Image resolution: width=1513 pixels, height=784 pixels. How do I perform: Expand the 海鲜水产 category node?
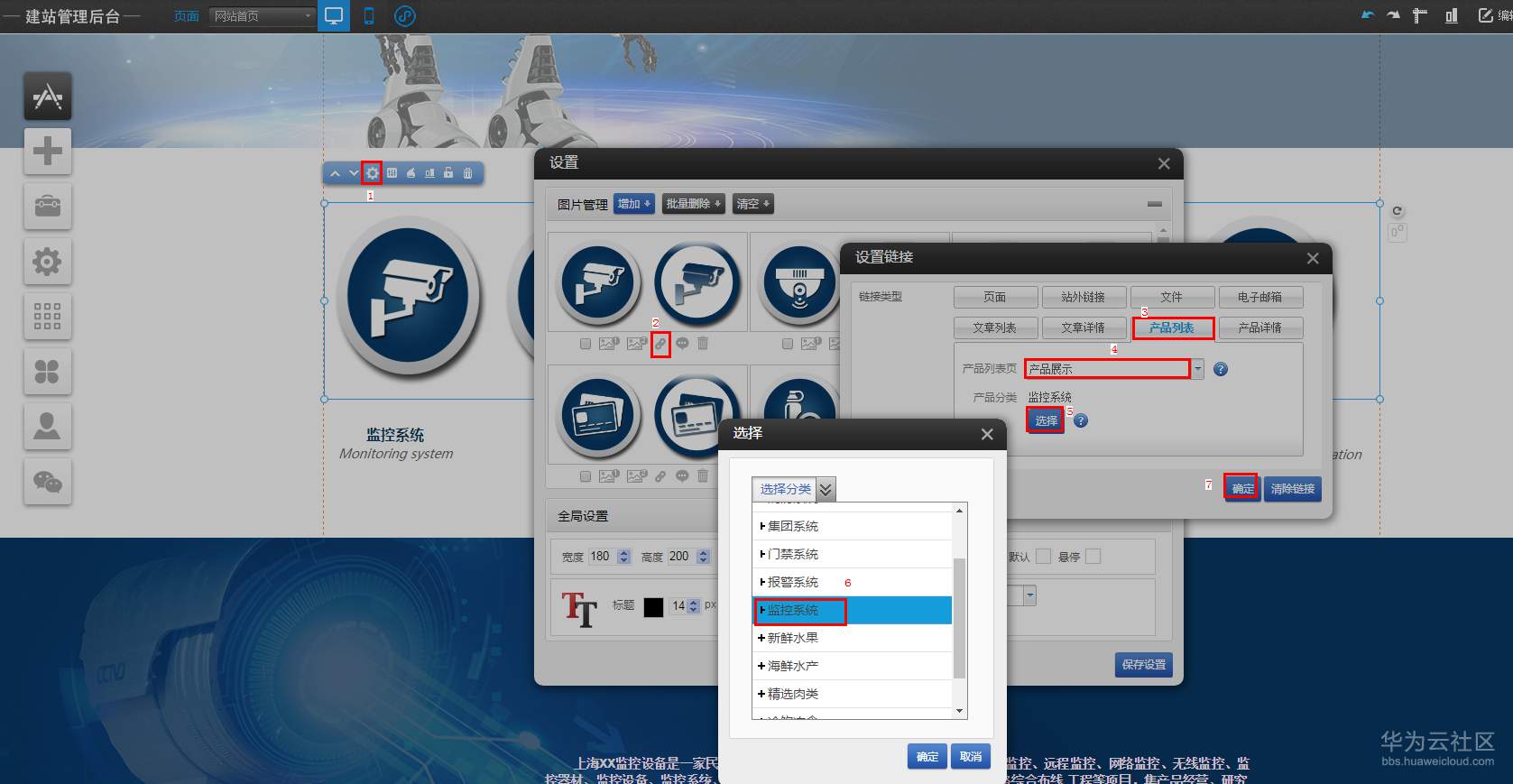tap(762, 666)
